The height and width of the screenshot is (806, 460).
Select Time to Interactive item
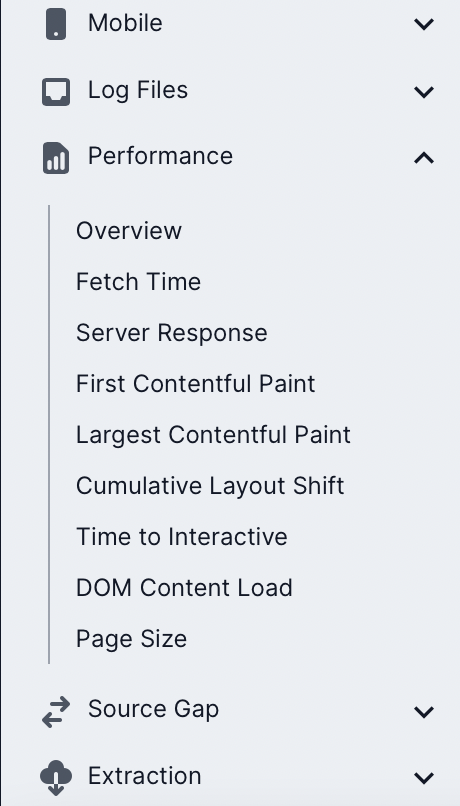182,537
